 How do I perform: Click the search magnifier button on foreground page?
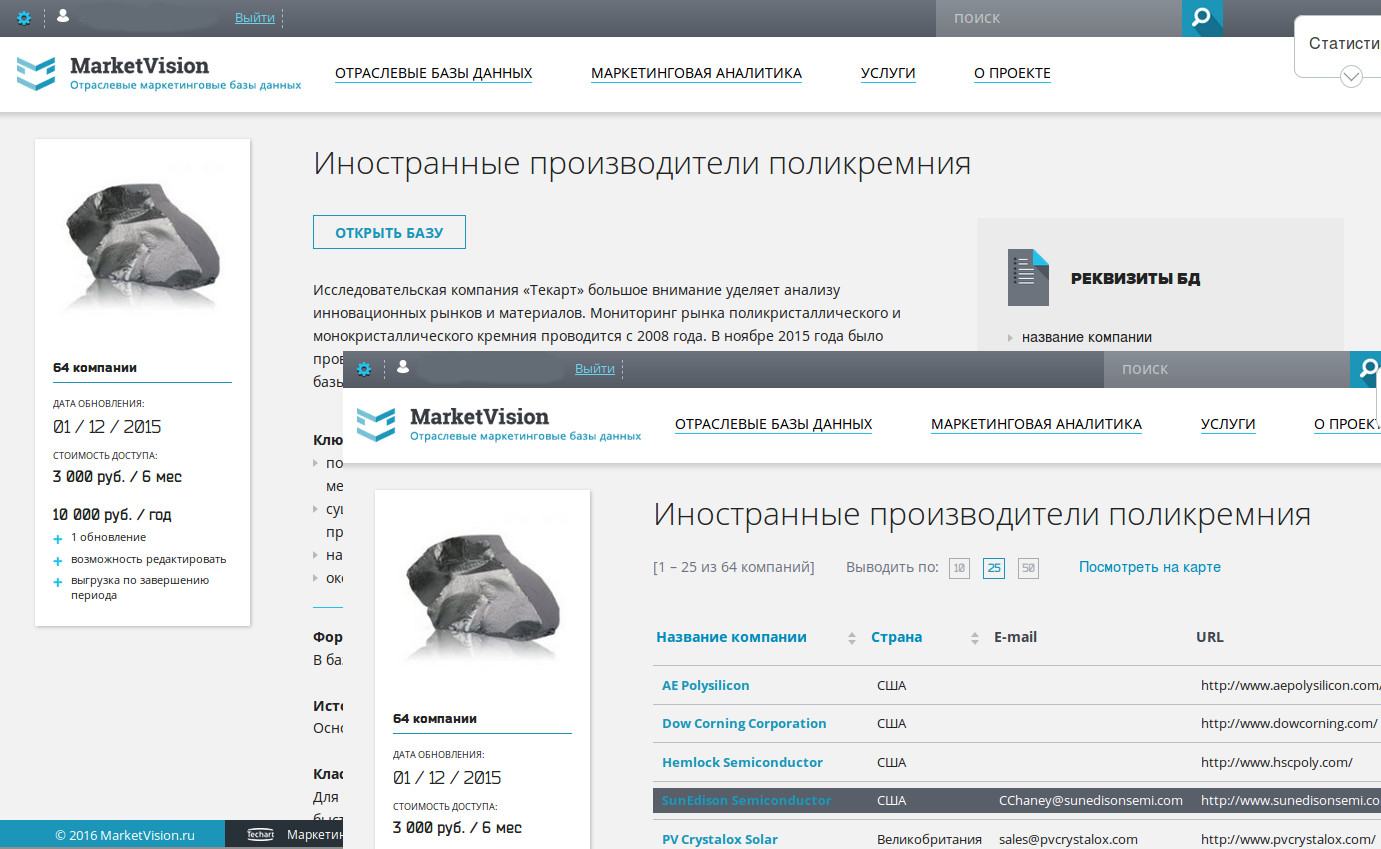coord(1365,369)
